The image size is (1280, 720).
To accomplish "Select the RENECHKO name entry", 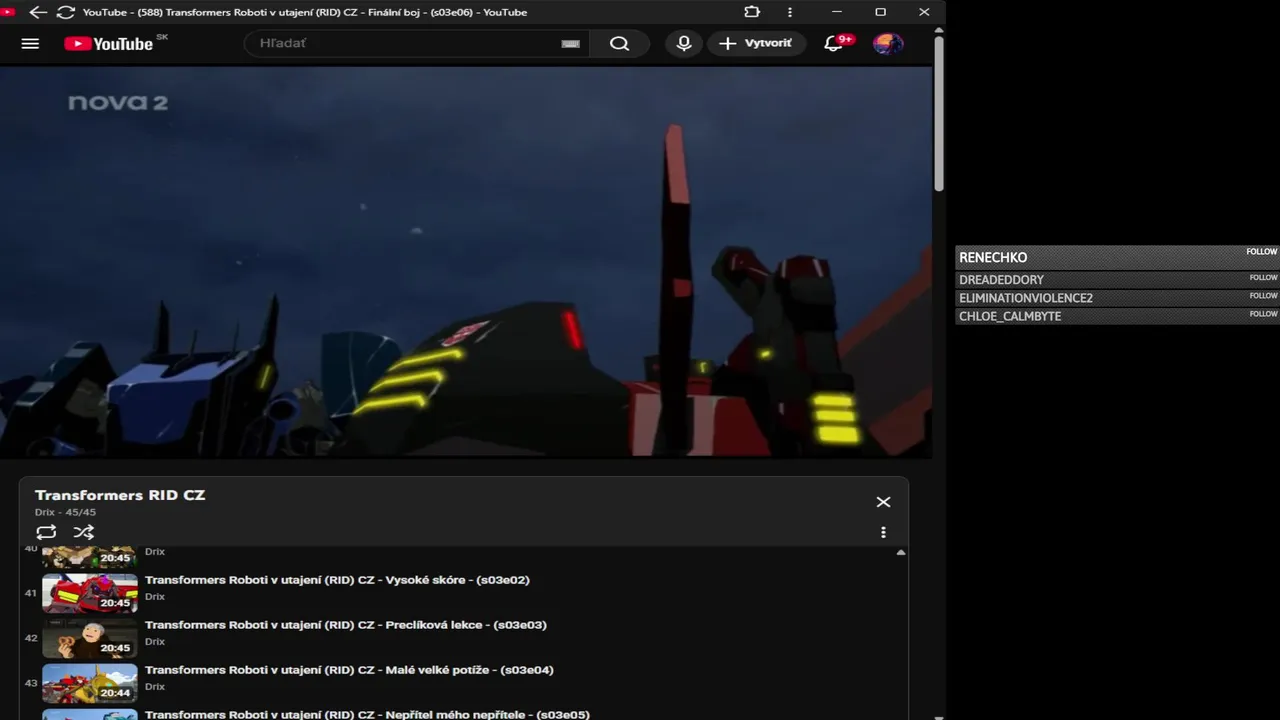I will 993,258.
